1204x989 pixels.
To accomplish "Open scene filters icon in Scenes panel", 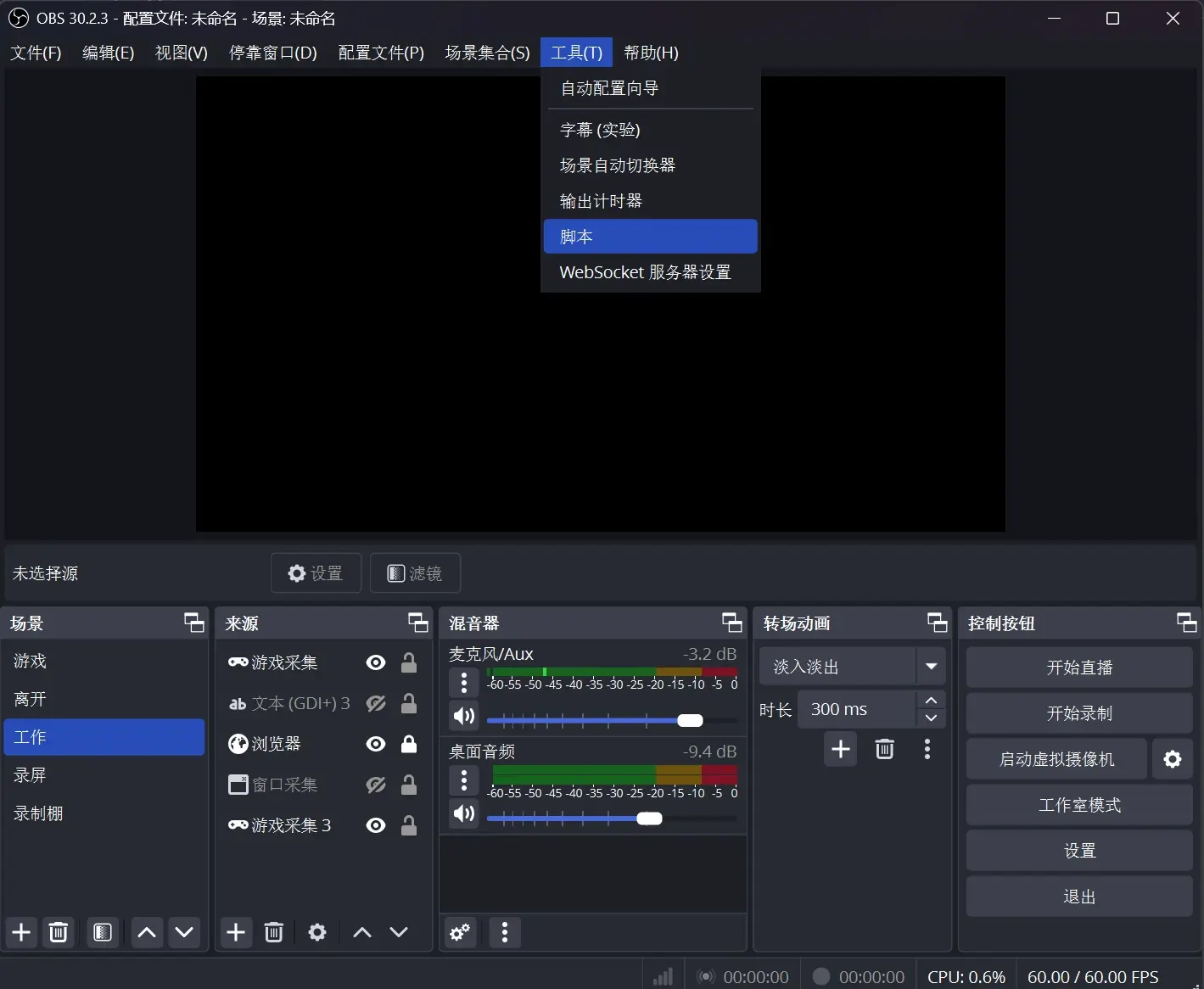I will [x=103, y=933].
